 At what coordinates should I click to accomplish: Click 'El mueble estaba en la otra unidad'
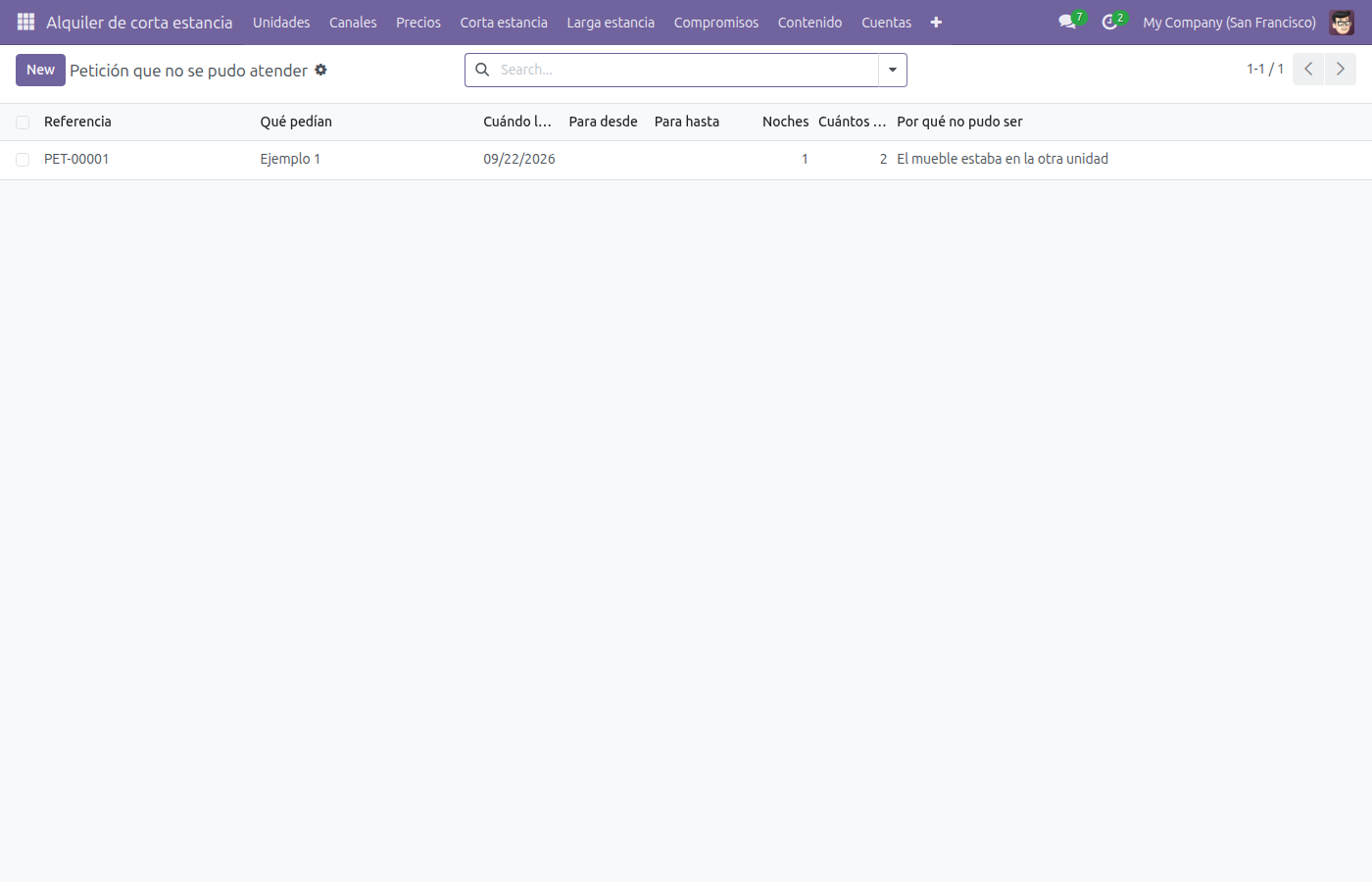[x=1003, y=159]
